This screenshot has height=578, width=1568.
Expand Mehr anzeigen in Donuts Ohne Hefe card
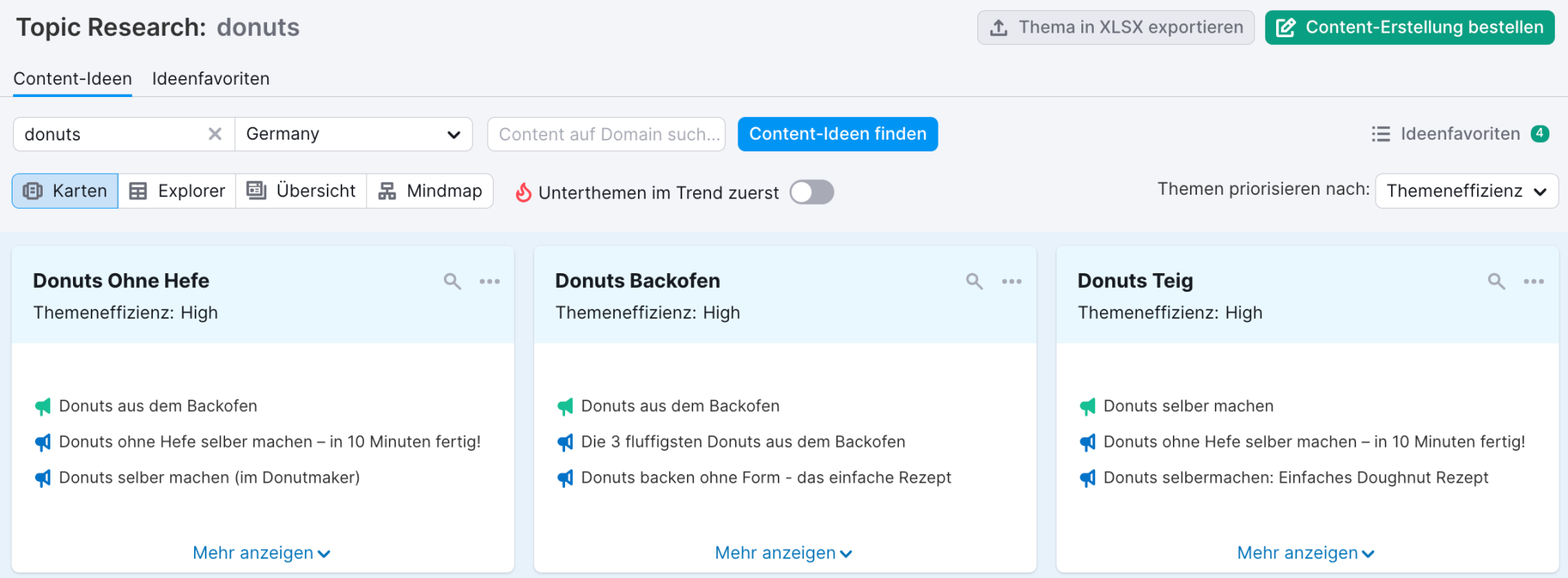click(x=262, y=553)
